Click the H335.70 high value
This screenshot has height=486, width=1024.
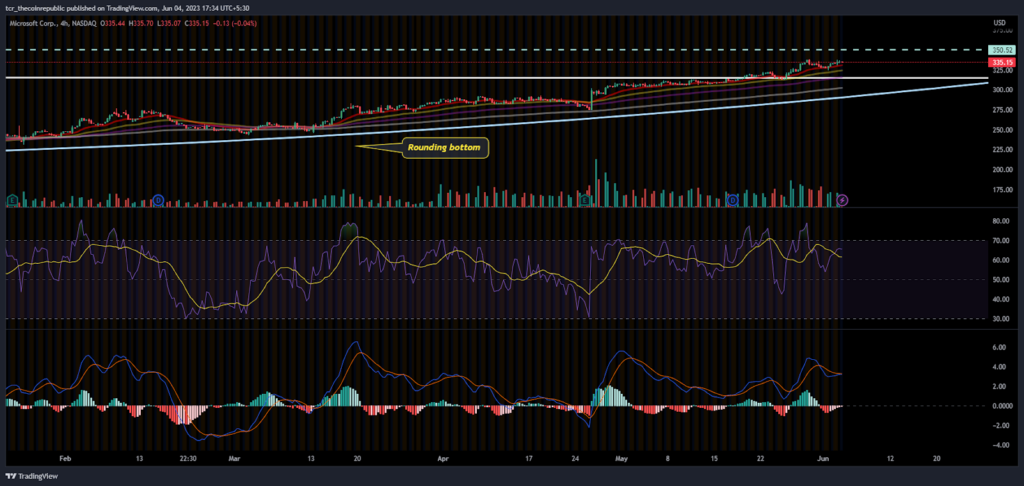pyautogui.click(x=143, y=24)
